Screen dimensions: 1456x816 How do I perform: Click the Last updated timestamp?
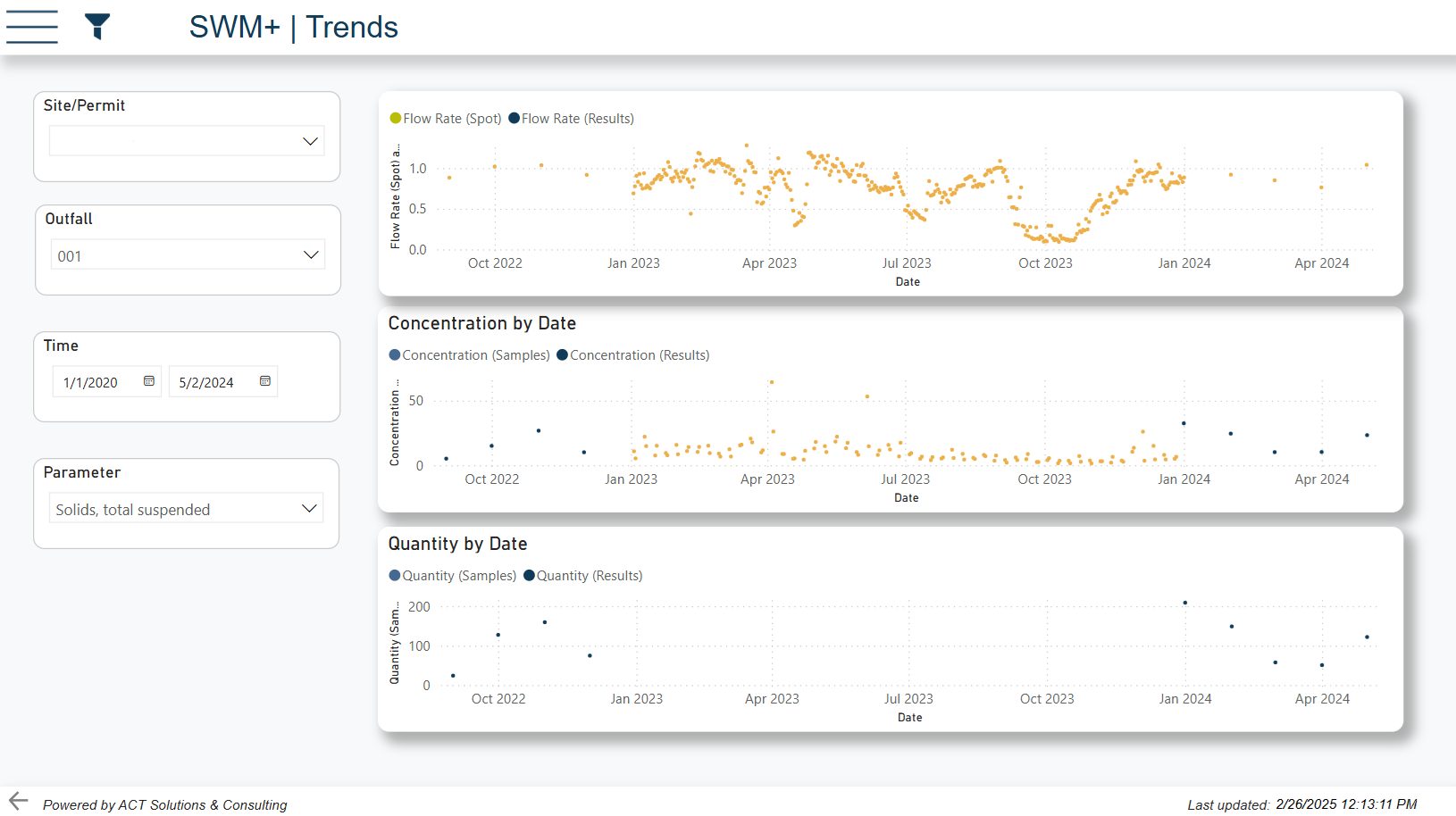pyautogui.click(x=1302, y=804)
